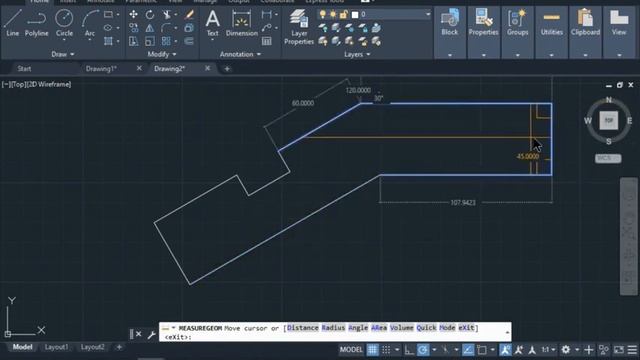Expand the Modify panel
The image size is (640, 360).
(x=162, y=54)
